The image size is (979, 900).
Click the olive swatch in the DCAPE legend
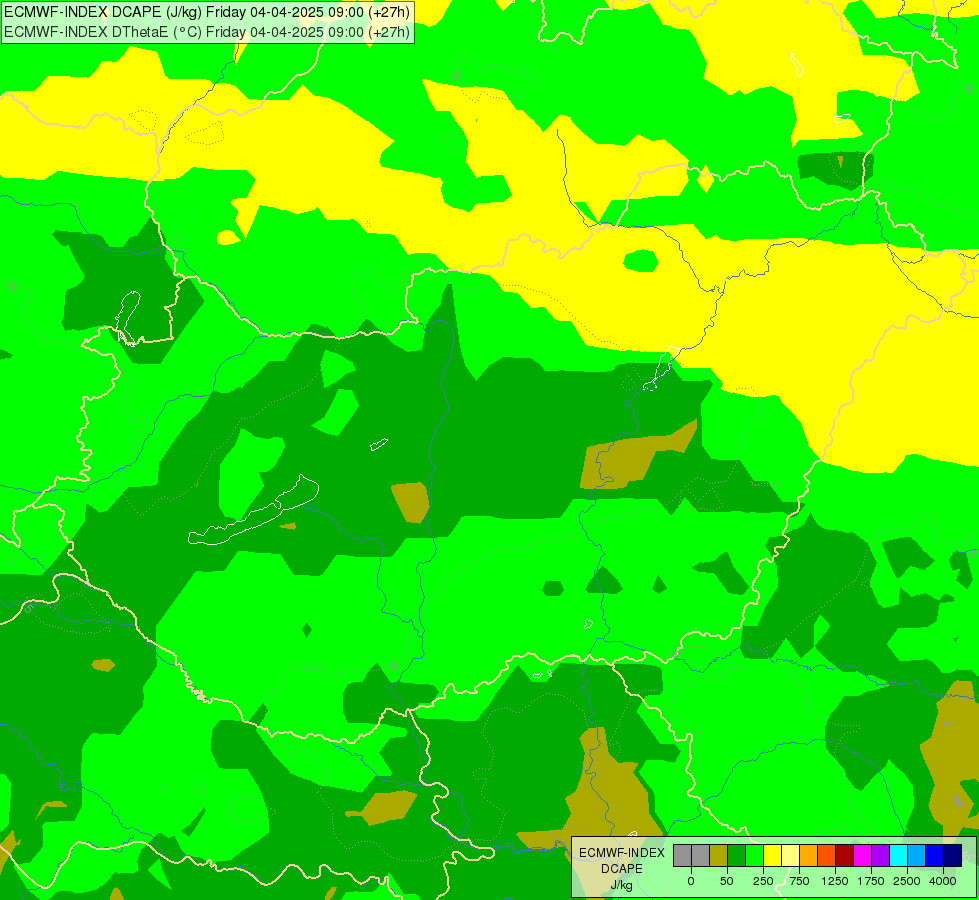coord(719,856)
